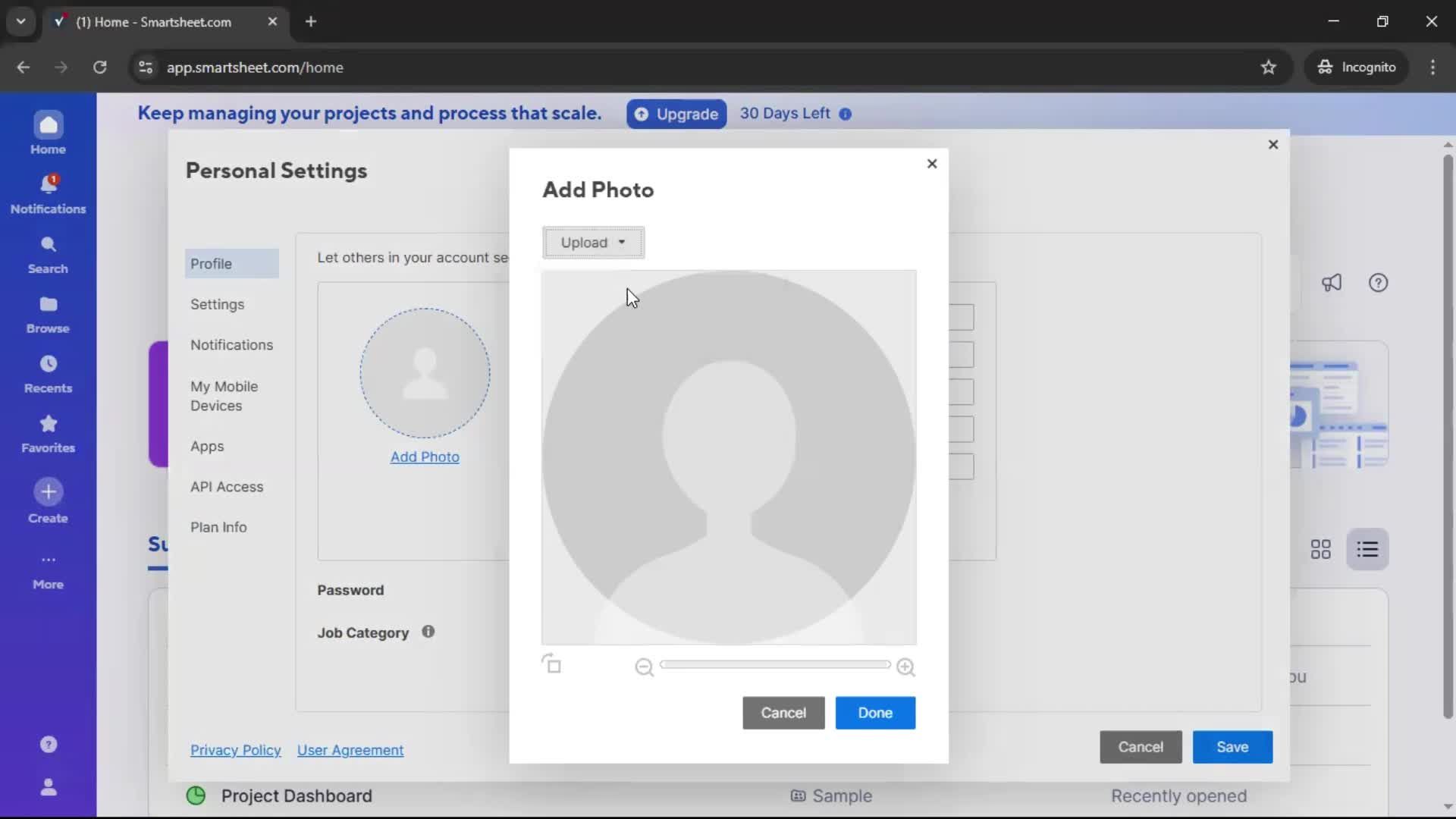The height and width of the screenshot is (819, 1456).
Task: Zoom out the photo with the magnifier icon
Action: [644, 667]
